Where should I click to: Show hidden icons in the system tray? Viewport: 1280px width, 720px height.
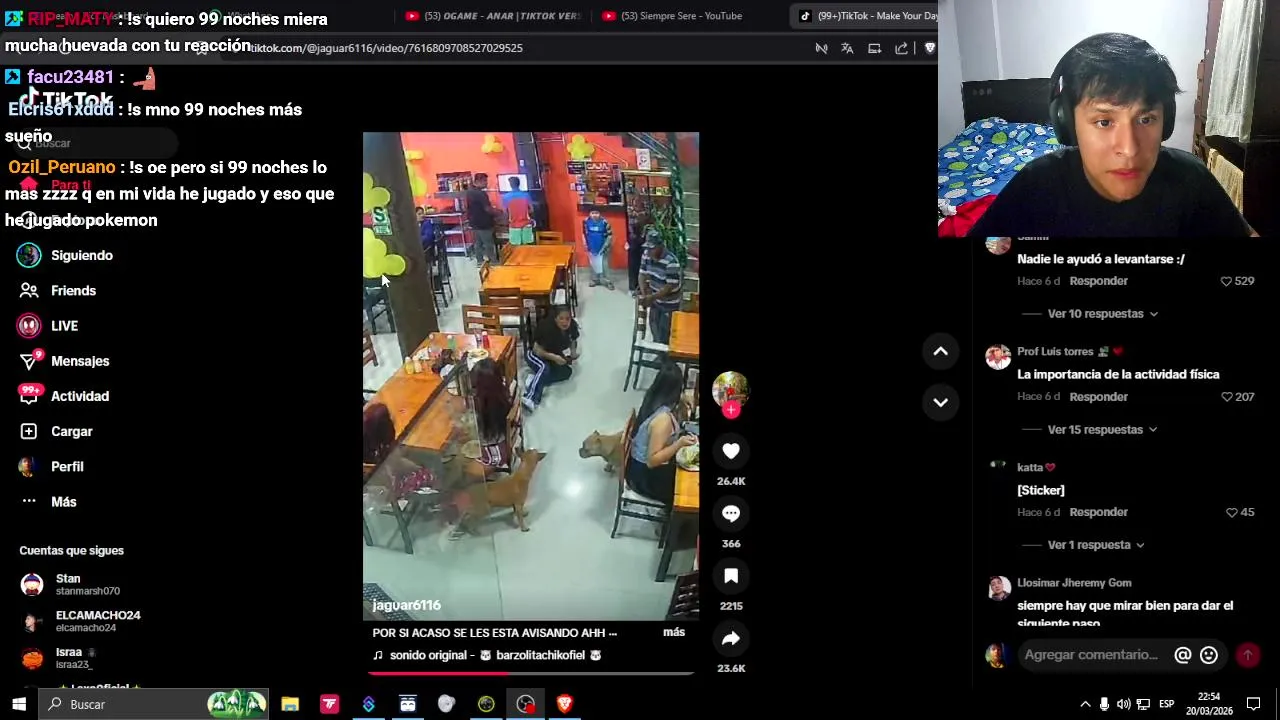click(1085, 704)
